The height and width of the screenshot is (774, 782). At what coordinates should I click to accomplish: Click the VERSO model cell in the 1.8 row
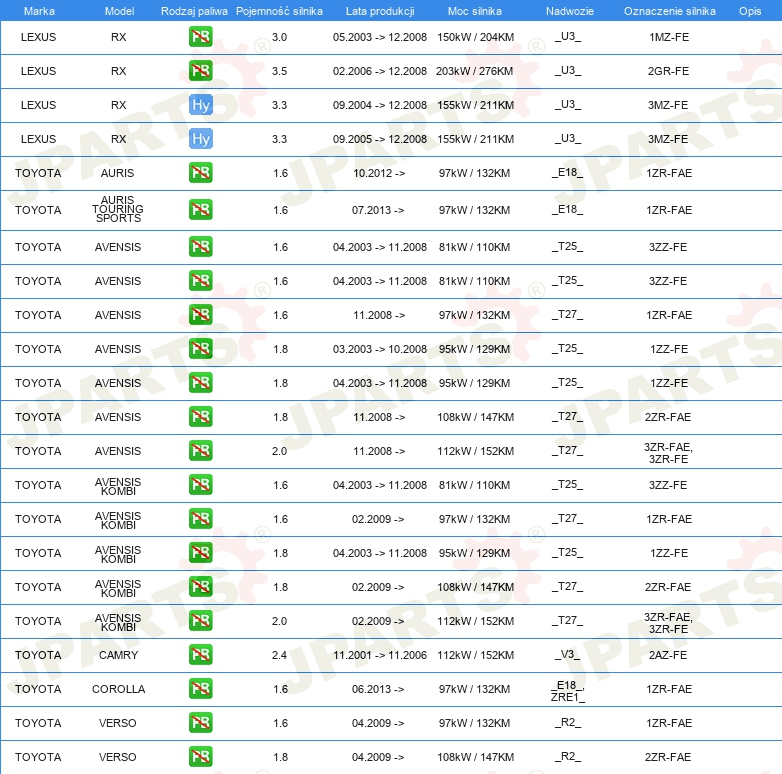[x=117, y=757]
